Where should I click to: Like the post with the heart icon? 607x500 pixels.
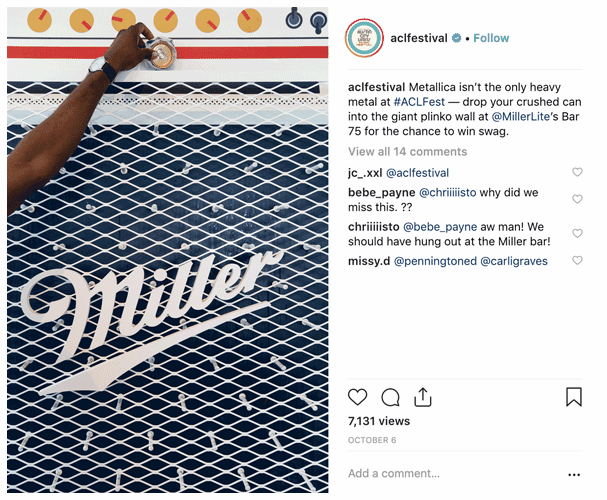point(357,397)
